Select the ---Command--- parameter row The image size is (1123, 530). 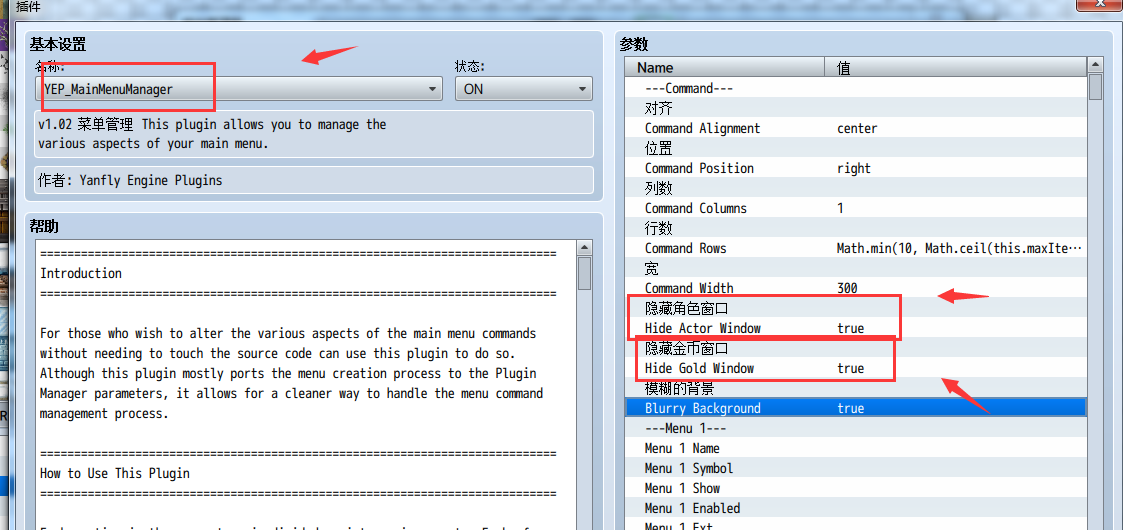pos(855,89)
